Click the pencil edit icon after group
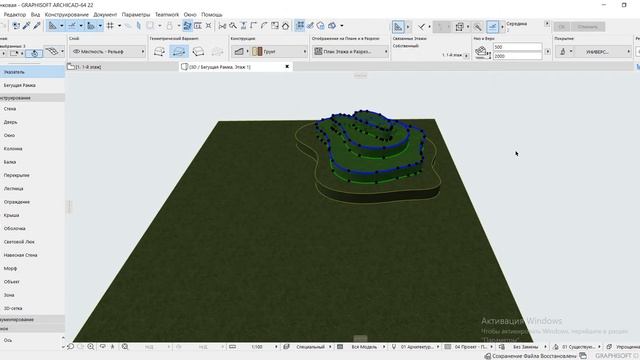Image resolution: width=640 pixels, height=360 pixels. click(310, 26)
